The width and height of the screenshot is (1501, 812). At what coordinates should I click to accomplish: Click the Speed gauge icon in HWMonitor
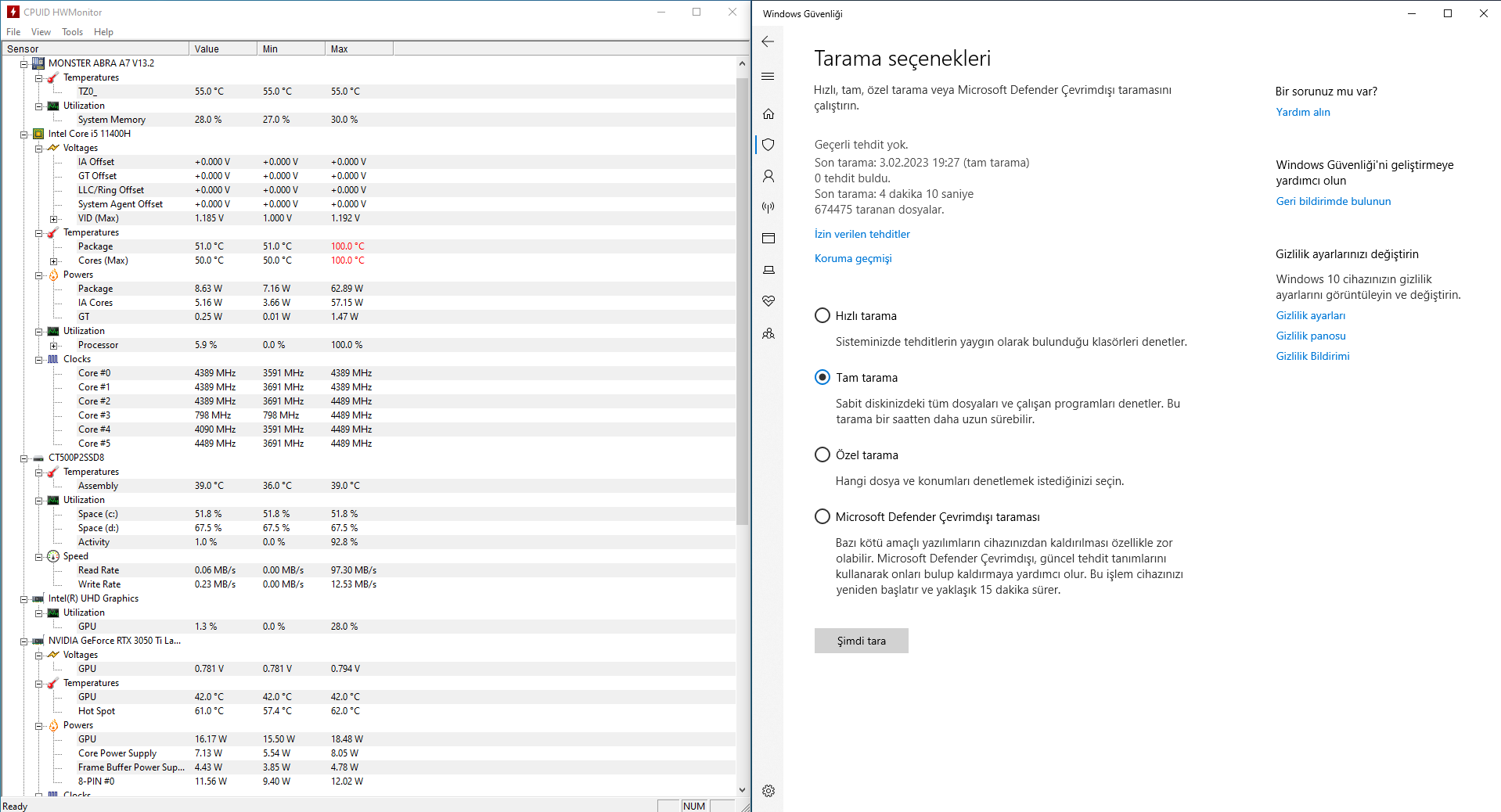pyautogui.click(x=53, y=556)
